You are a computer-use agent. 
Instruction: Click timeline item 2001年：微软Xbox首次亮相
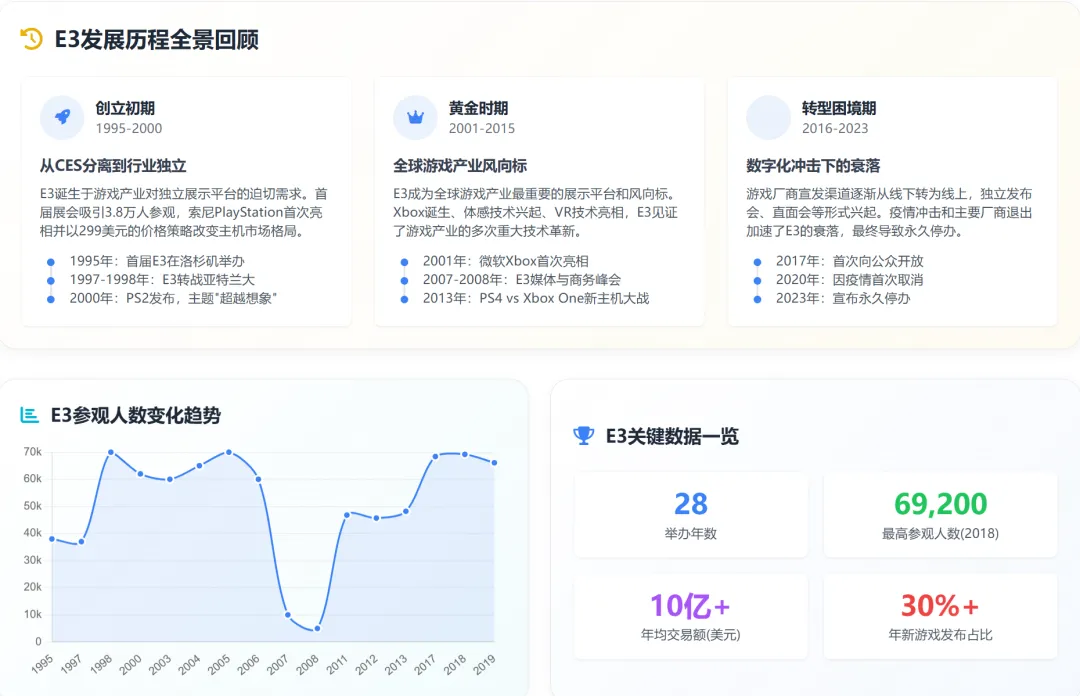coord(506,261)
